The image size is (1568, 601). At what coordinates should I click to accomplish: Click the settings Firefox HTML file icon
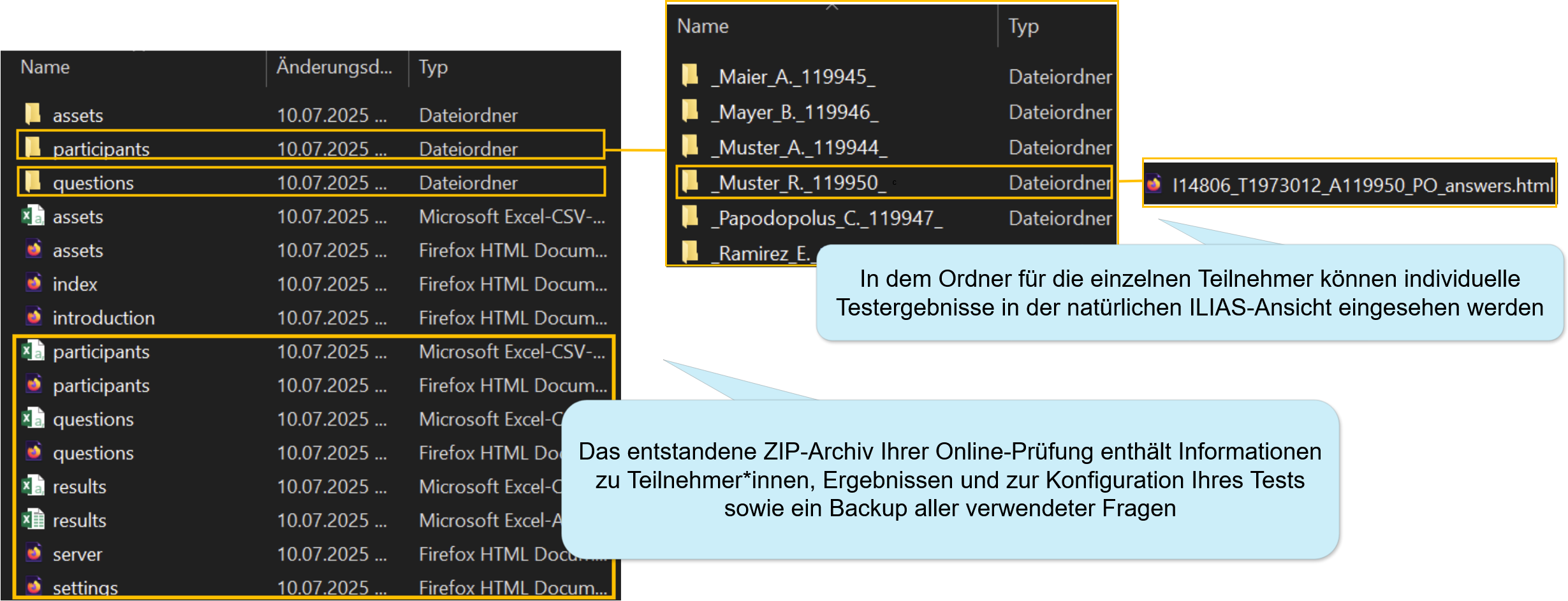click(34, 586)
